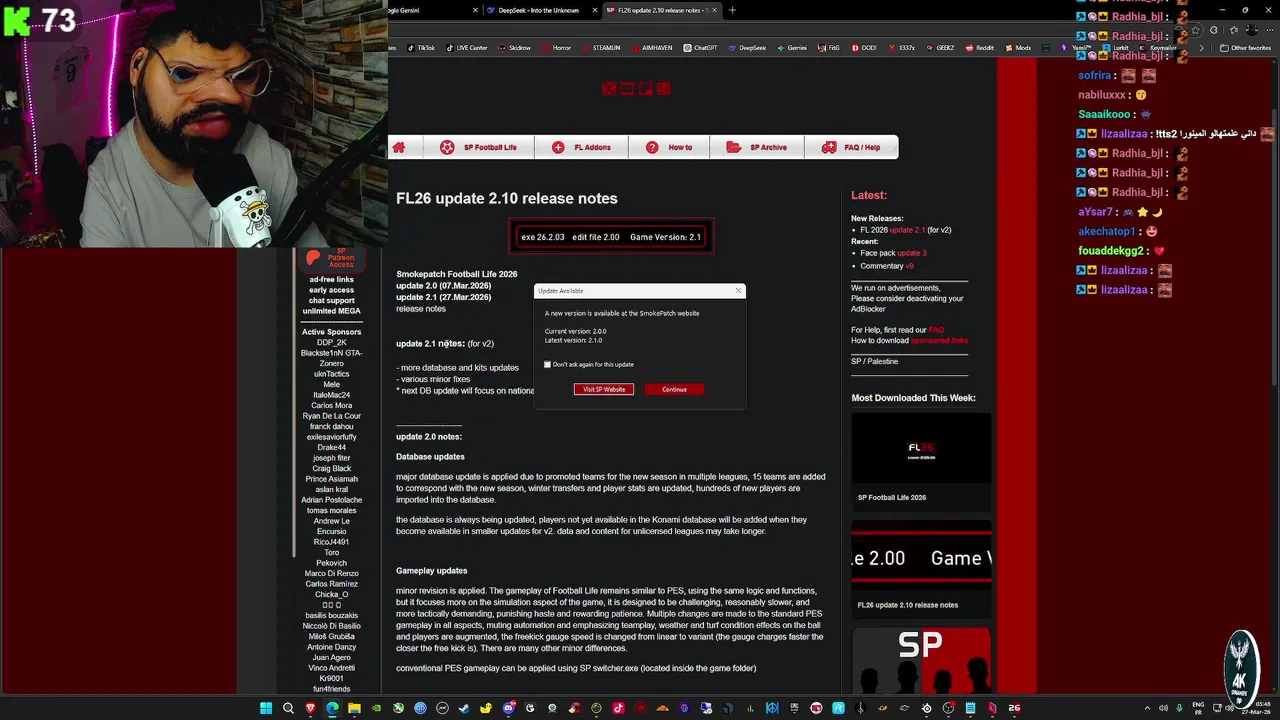Click sponsor name DDP_2K
Viewport: 1280px width, 720px height.
[x=332, y=342]
